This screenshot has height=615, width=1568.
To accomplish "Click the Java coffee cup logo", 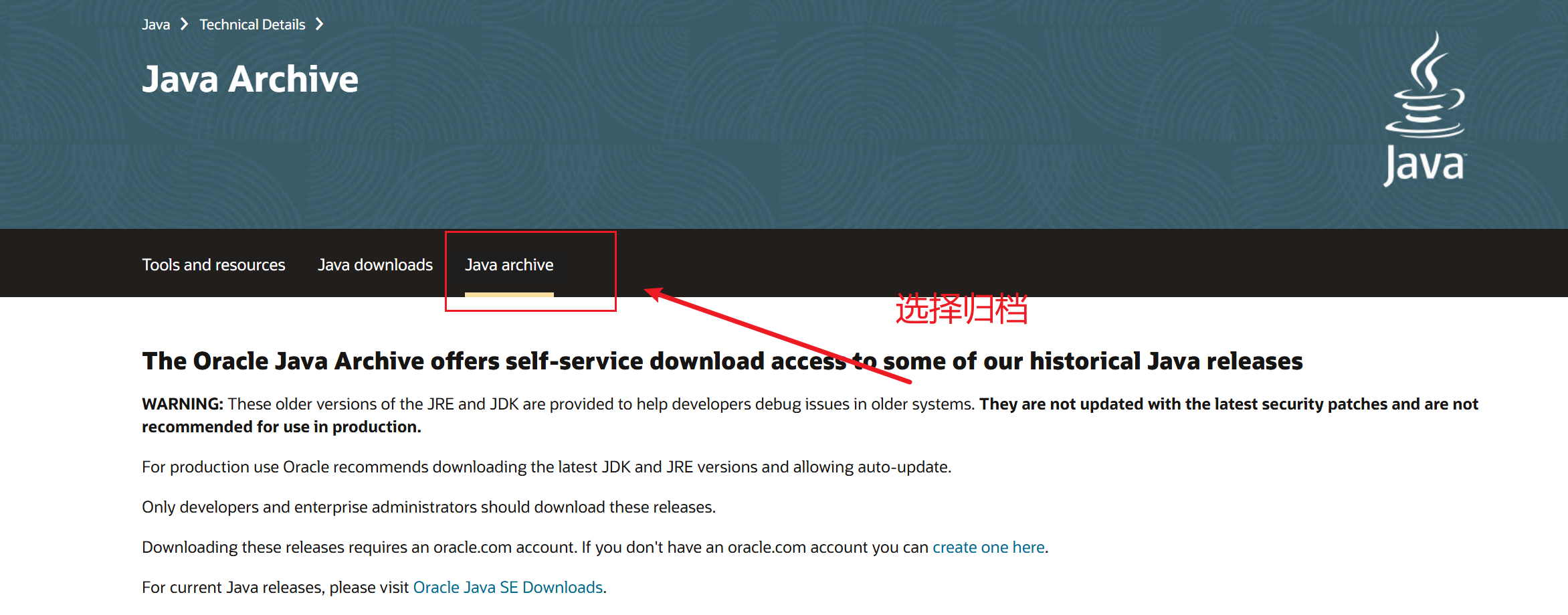I will click(1425, 109).
